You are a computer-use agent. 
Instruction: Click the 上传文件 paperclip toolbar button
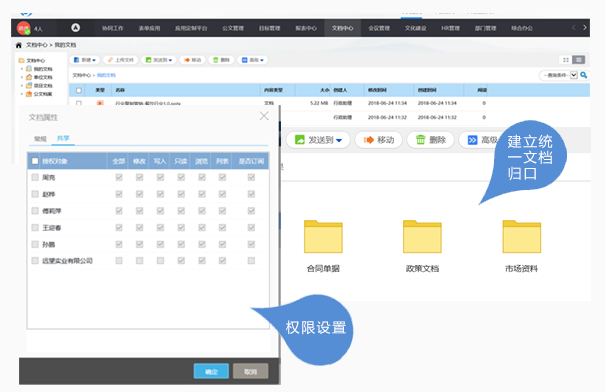[121, 60]
